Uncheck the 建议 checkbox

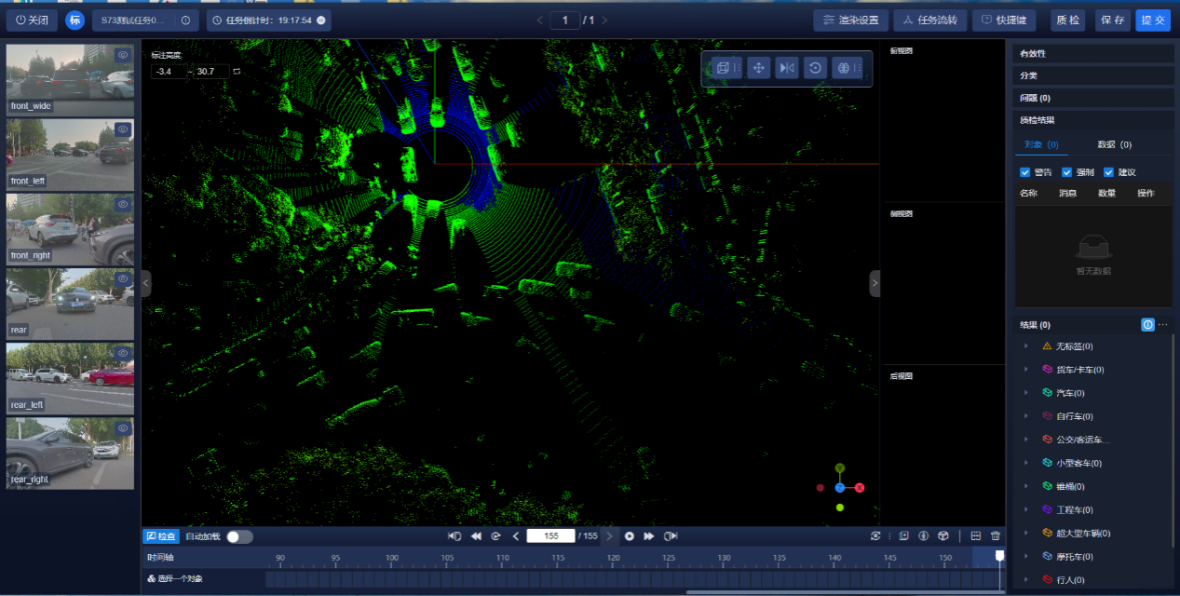coord(1109,172)
